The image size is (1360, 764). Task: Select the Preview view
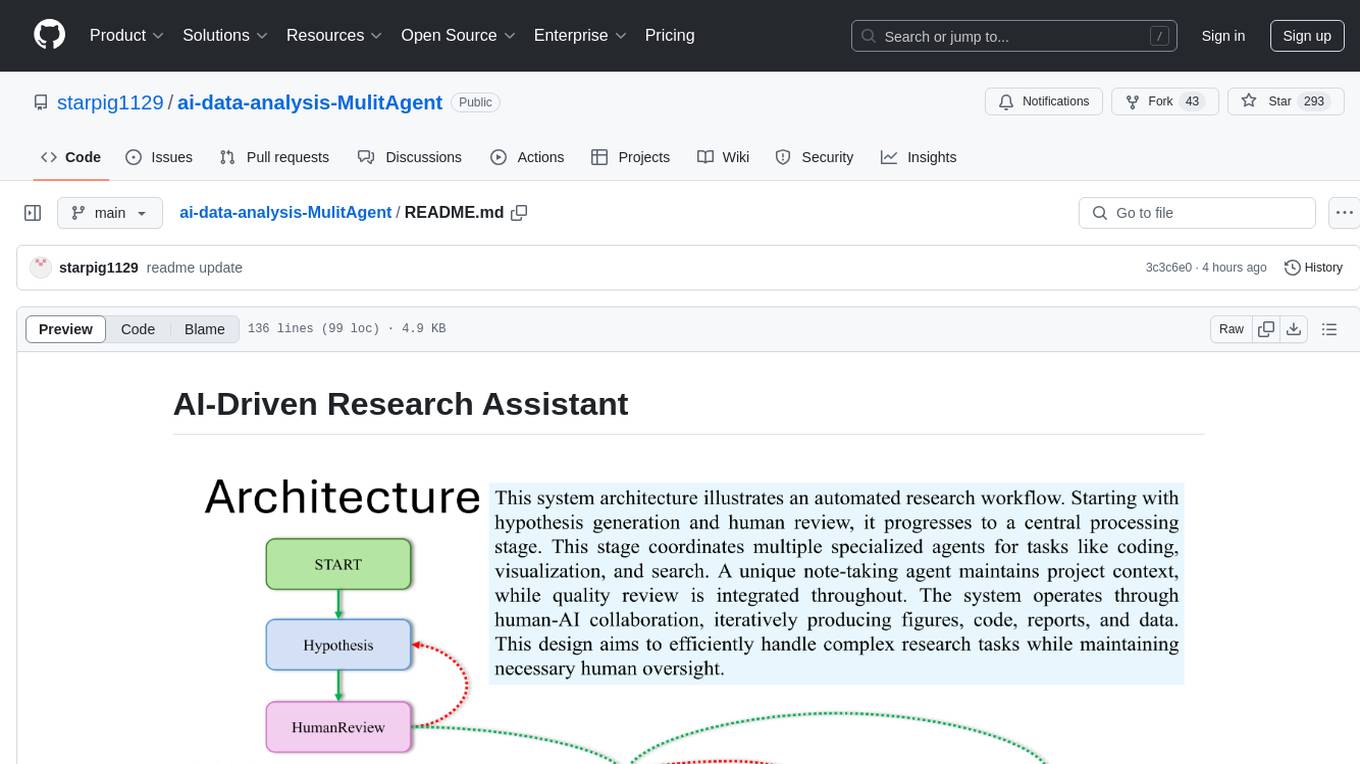coord(66,329)
